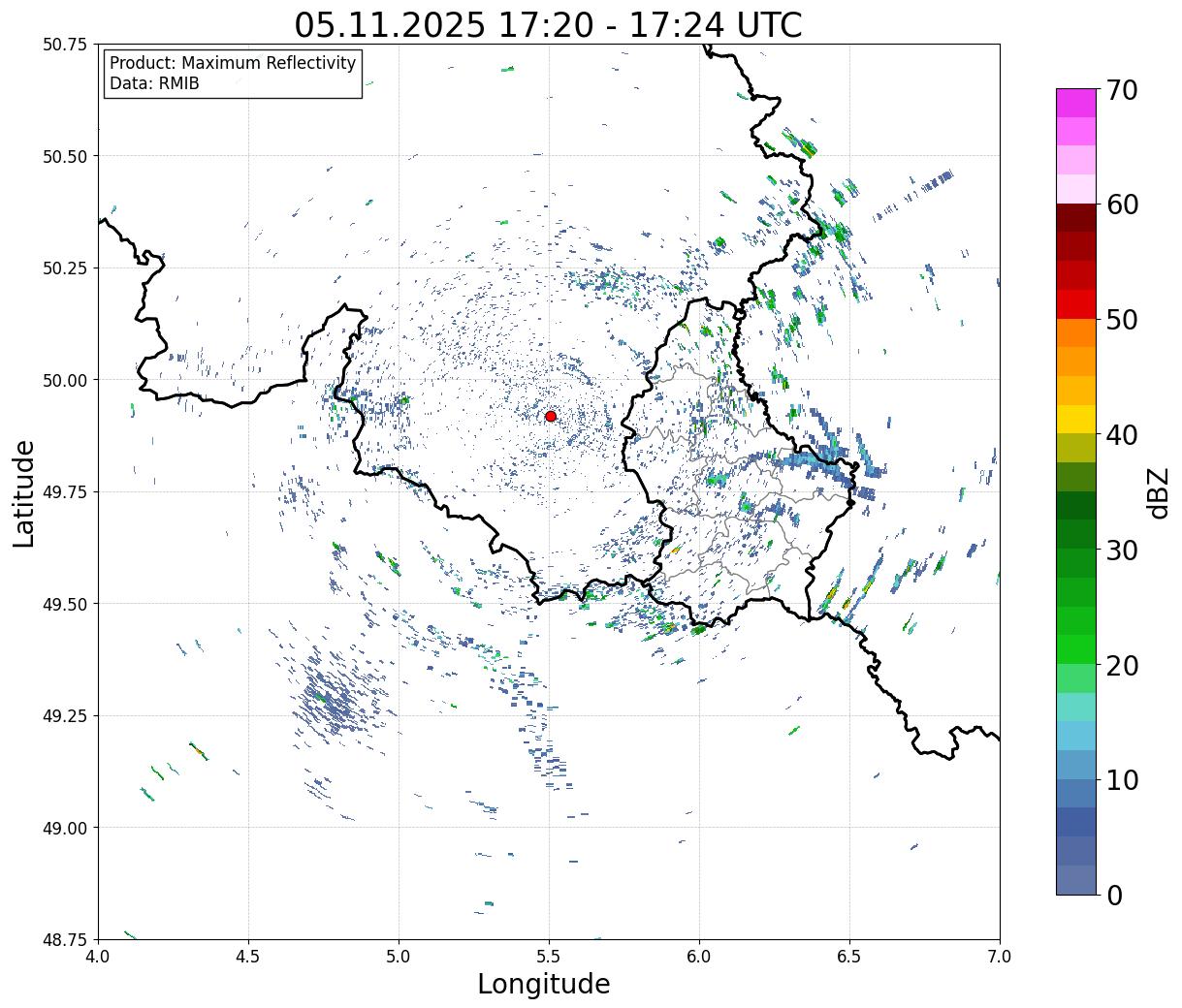Screen dimensions: 1182x1008
Task: Click the latitude tick label 49.50
Action: (x=65, y=604)
